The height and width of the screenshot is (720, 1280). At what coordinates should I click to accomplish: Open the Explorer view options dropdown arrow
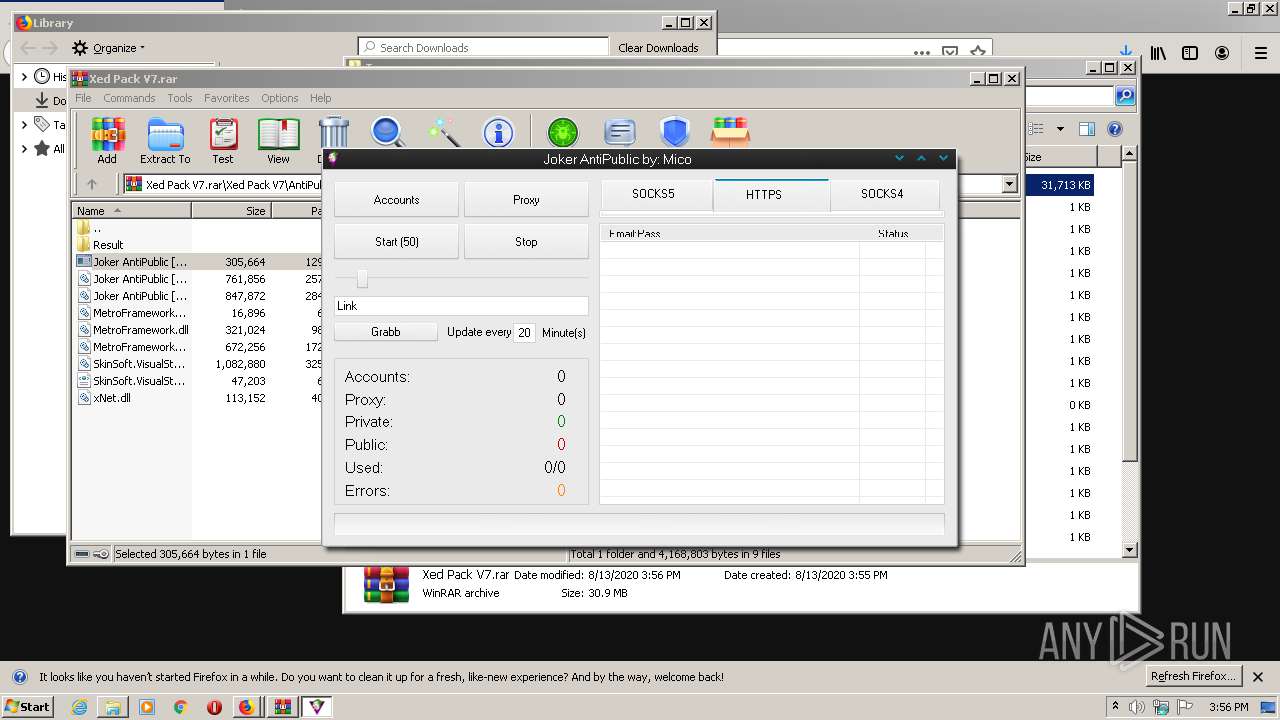1060,129
